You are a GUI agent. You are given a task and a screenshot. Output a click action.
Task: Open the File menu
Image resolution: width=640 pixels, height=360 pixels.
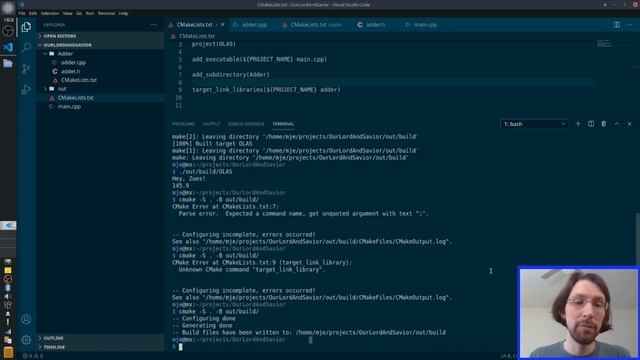click(x=22, y=13)
